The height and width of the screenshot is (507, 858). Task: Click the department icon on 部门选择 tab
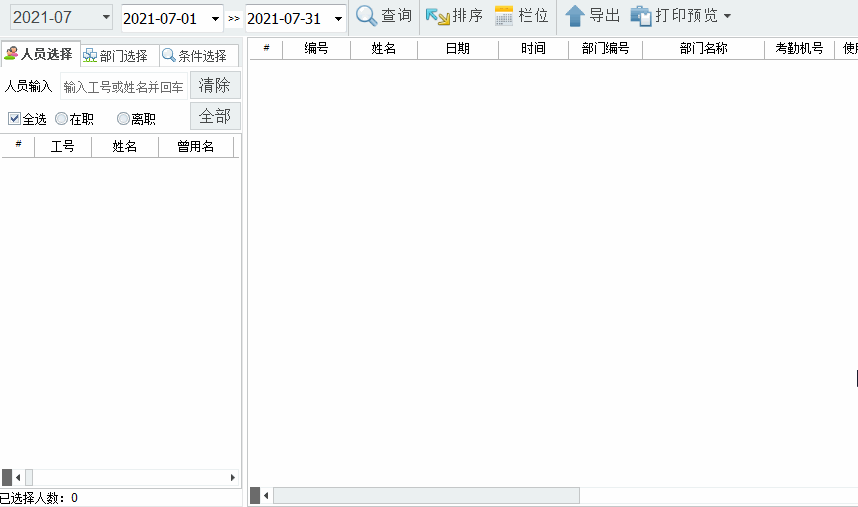click(x=90, y=56)
